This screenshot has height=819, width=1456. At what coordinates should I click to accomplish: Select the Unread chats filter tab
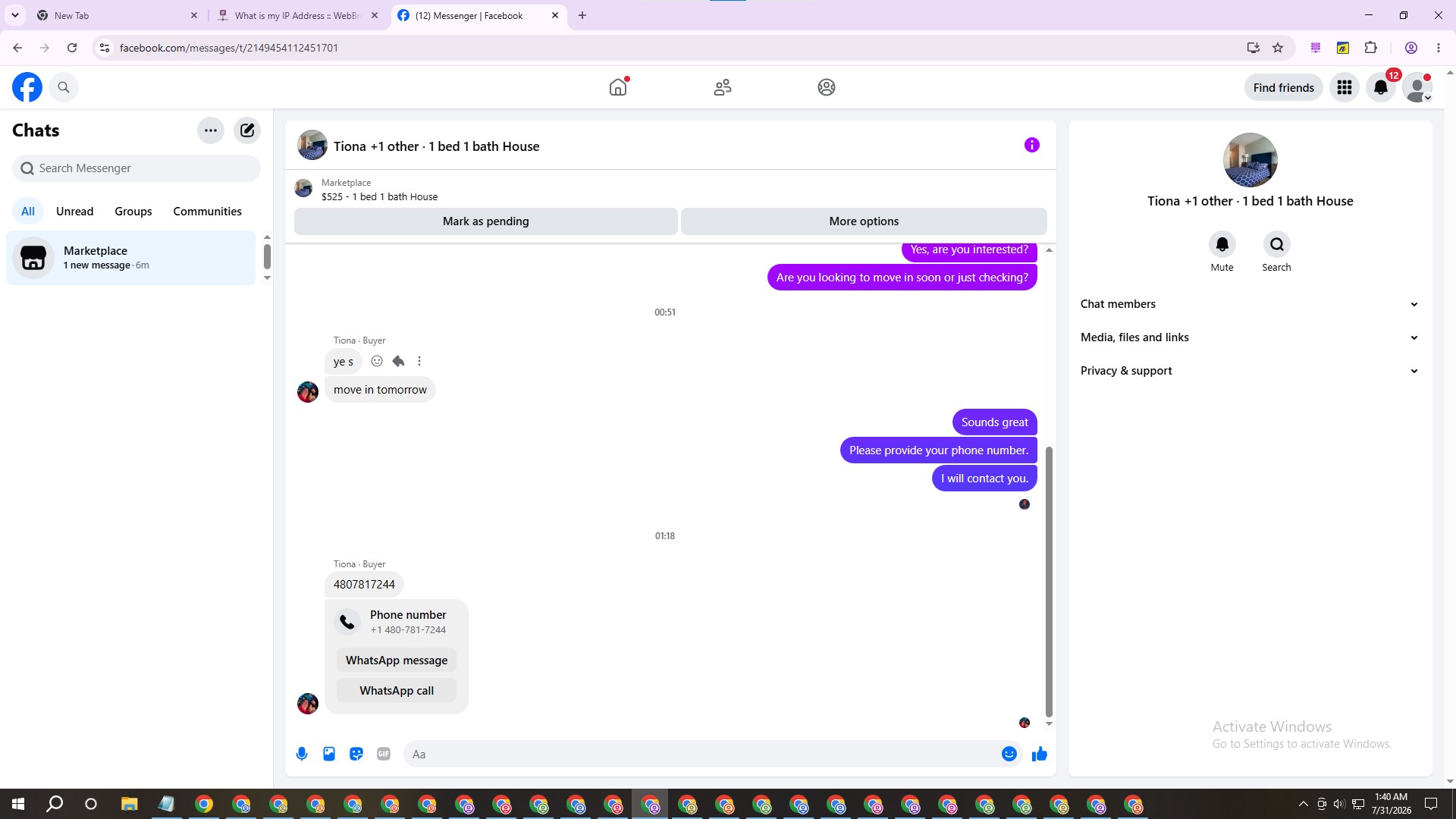[75, 212]
